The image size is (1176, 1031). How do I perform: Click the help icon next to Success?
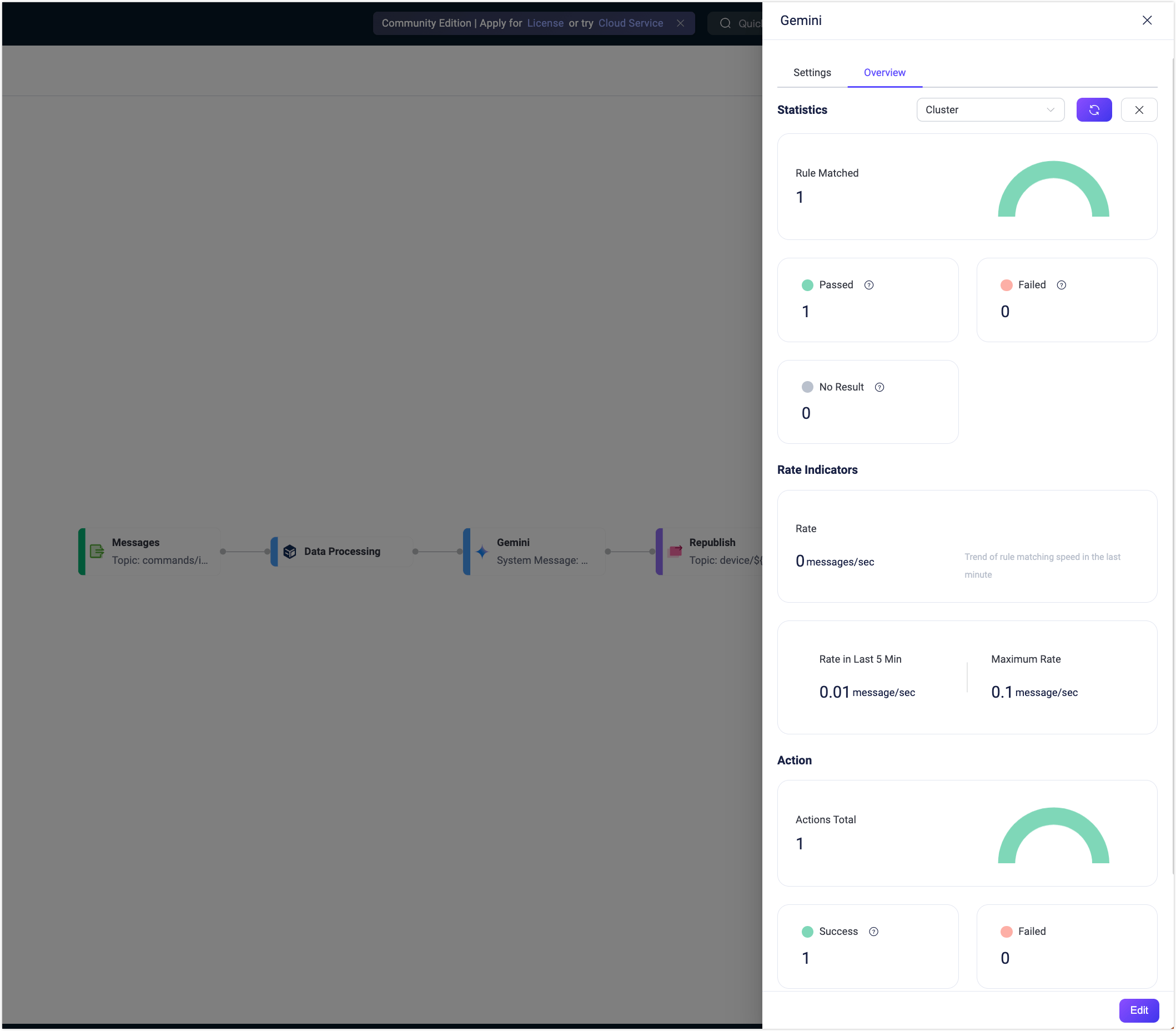tap(873, 931)
